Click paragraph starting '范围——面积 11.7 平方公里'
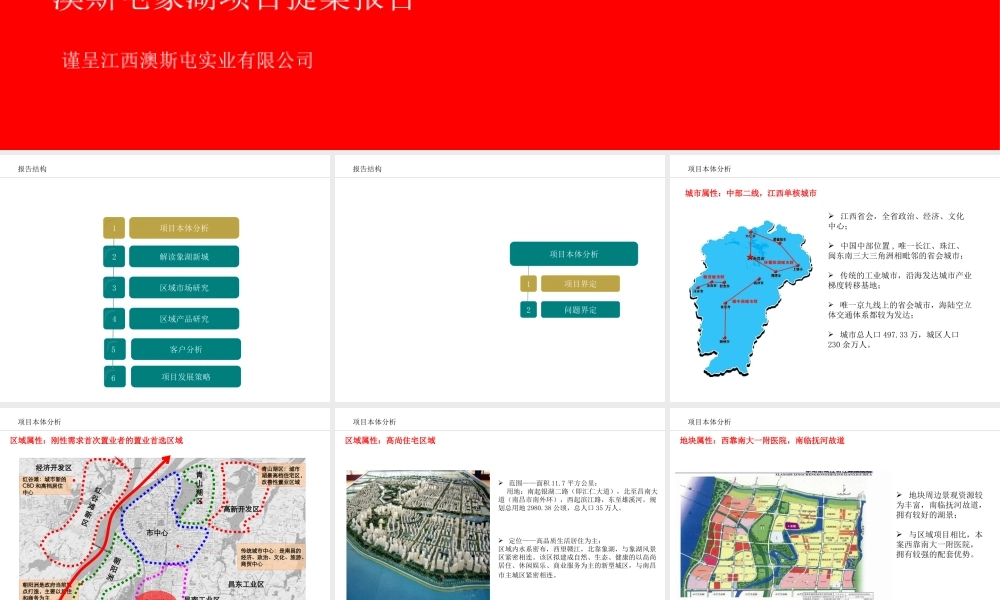Viewport: 1000px width, 600px height. [578, 495]
